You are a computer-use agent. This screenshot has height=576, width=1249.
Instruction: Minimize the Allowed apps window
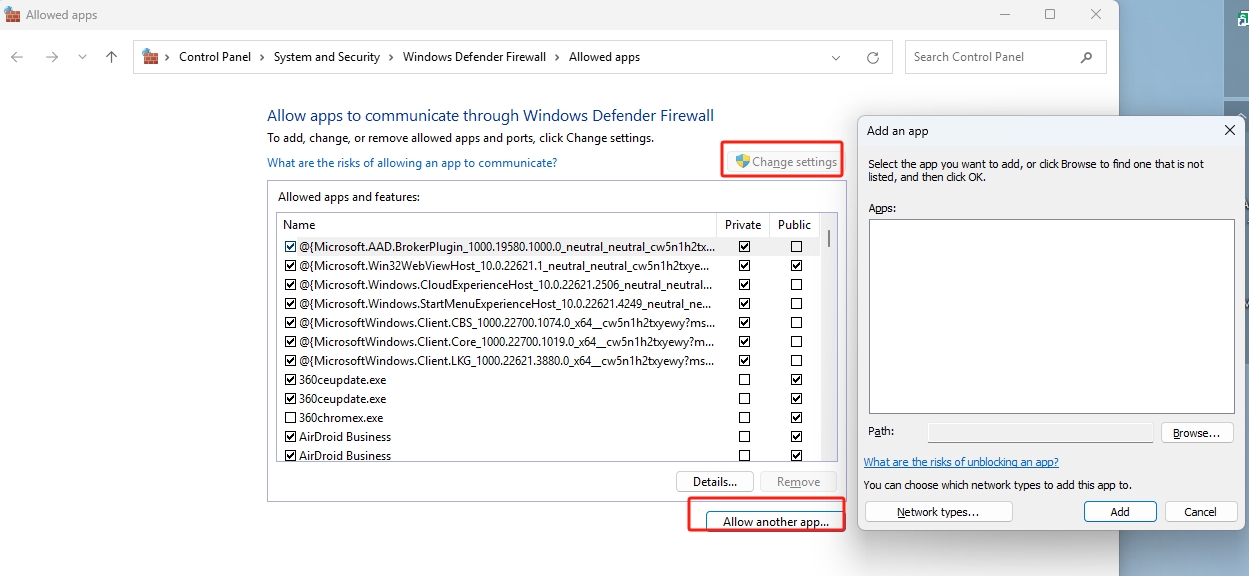[x=1003, y=14]
